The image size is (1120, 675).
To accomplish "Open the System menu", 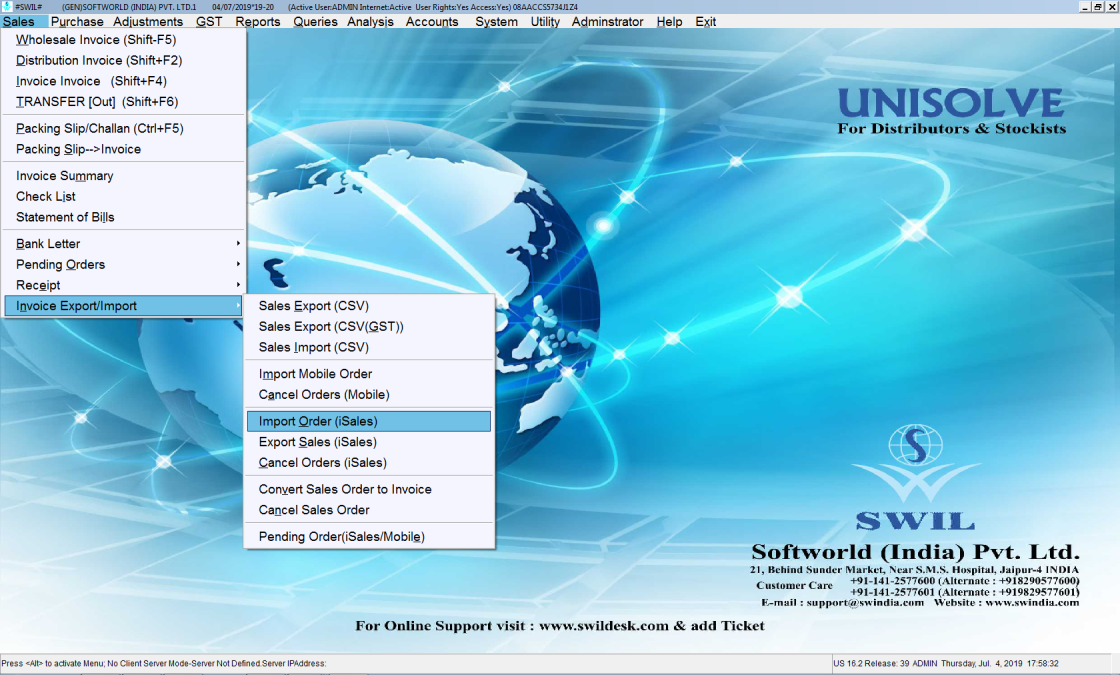I will click(496, 21).
